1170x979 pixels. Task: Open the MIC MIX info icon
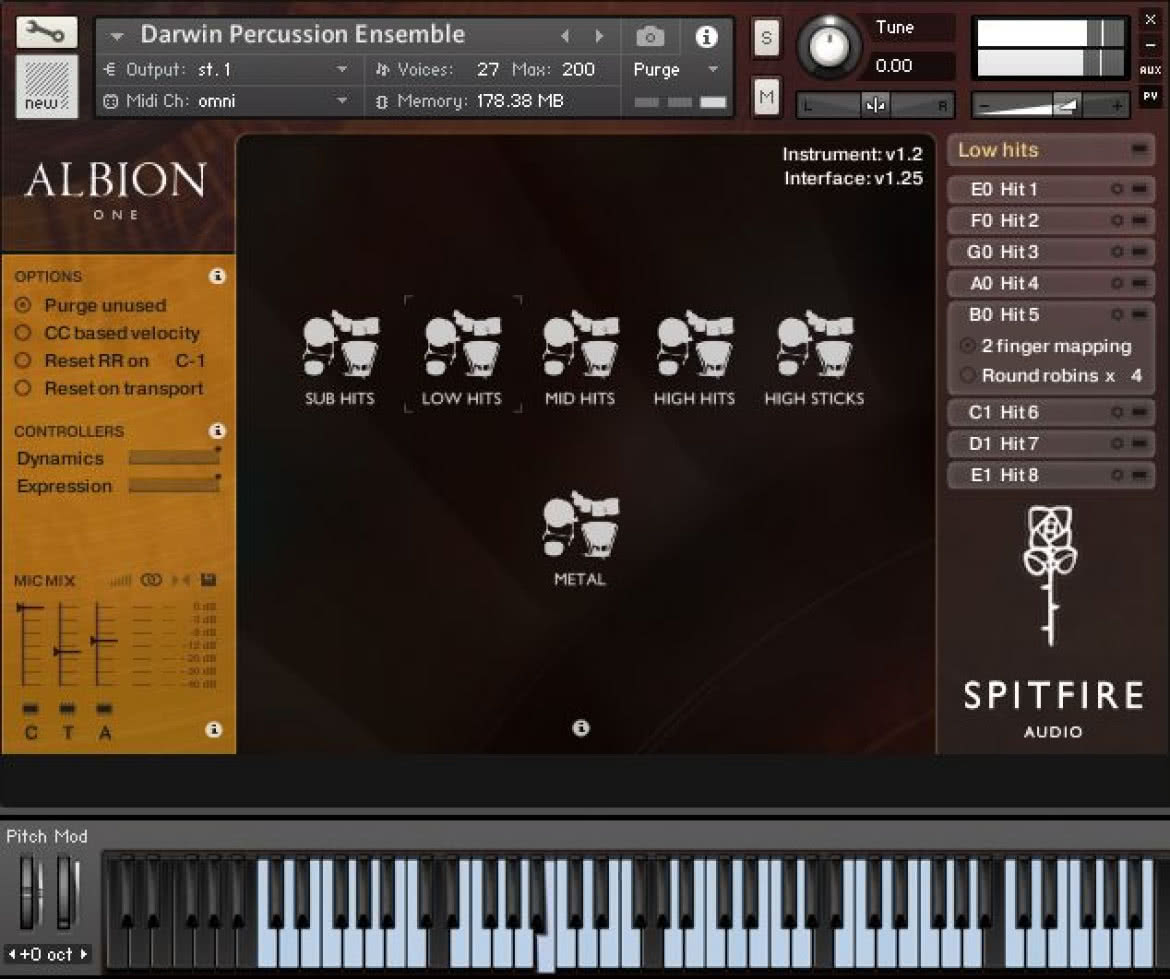(x=213, y=729)
